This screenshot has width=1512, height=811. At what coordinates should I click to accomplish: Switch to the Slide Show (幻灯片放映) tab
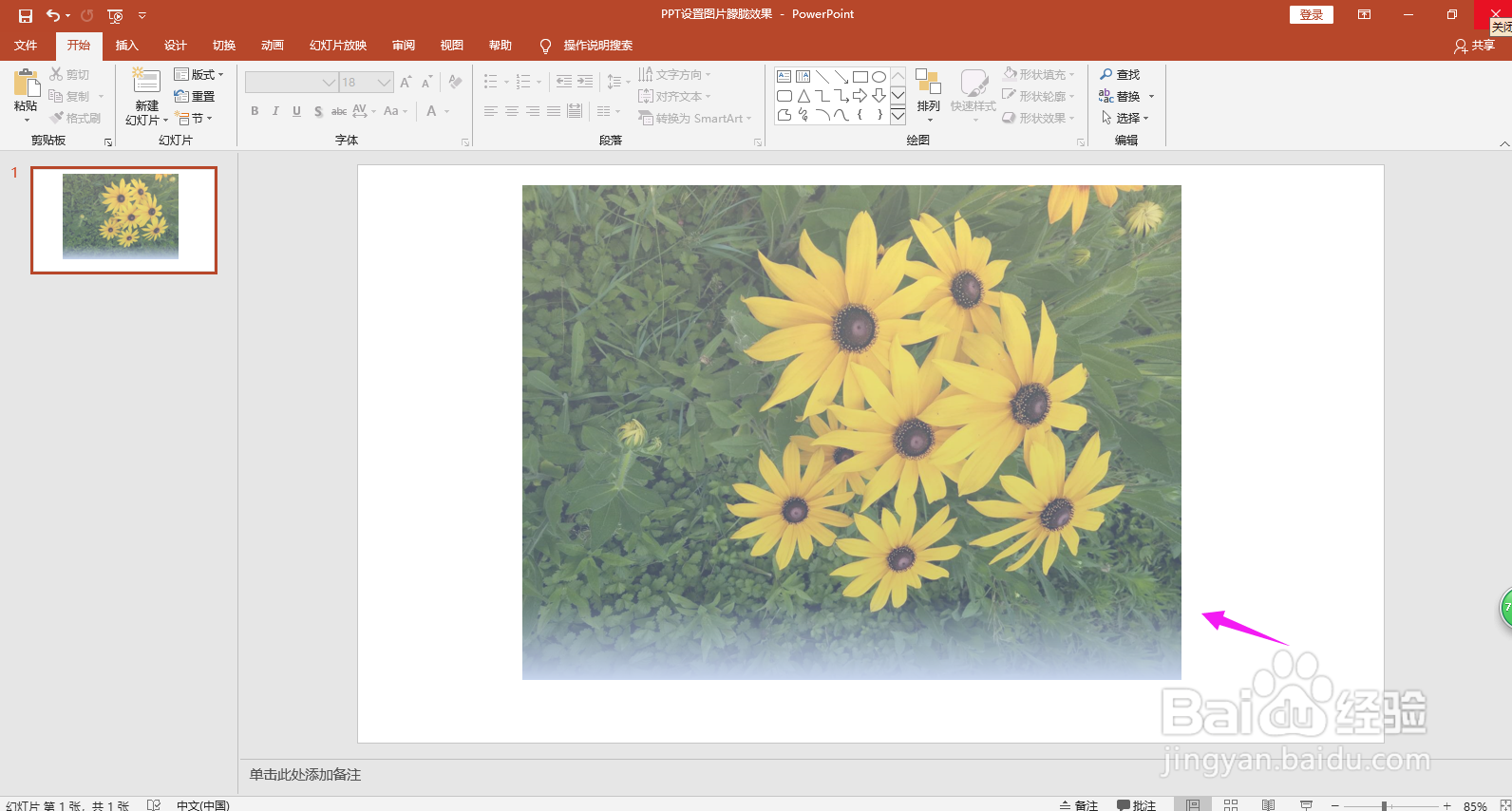point(337,46)
